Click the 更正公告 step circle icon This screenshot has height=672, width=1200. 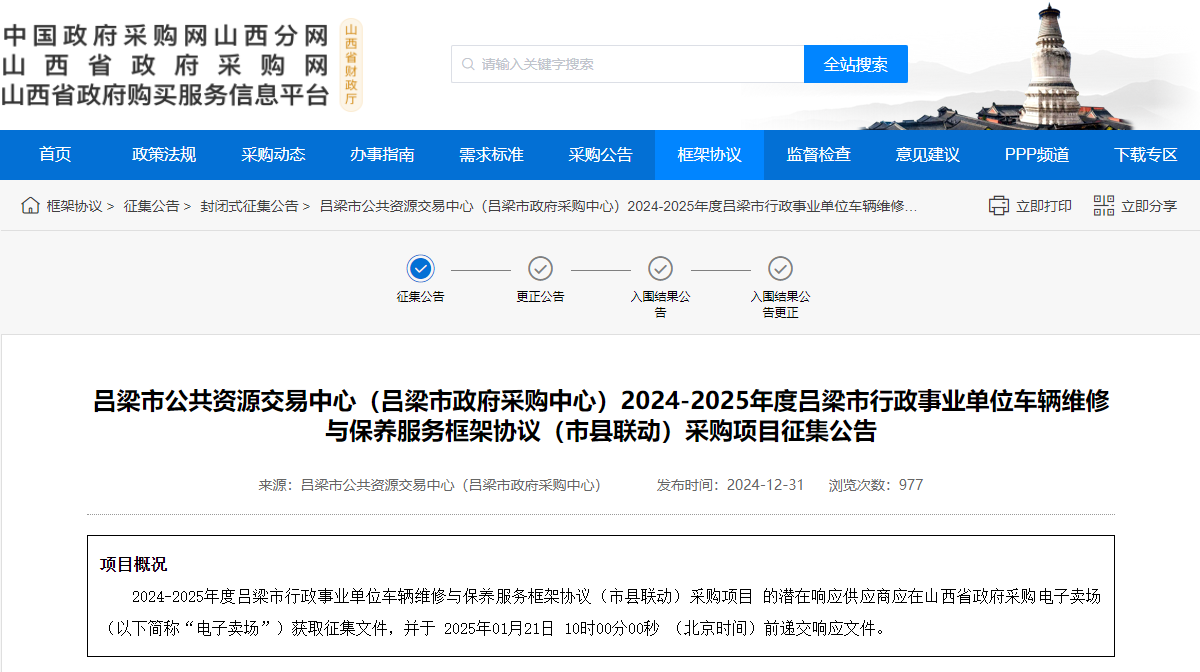coord(540,270)
